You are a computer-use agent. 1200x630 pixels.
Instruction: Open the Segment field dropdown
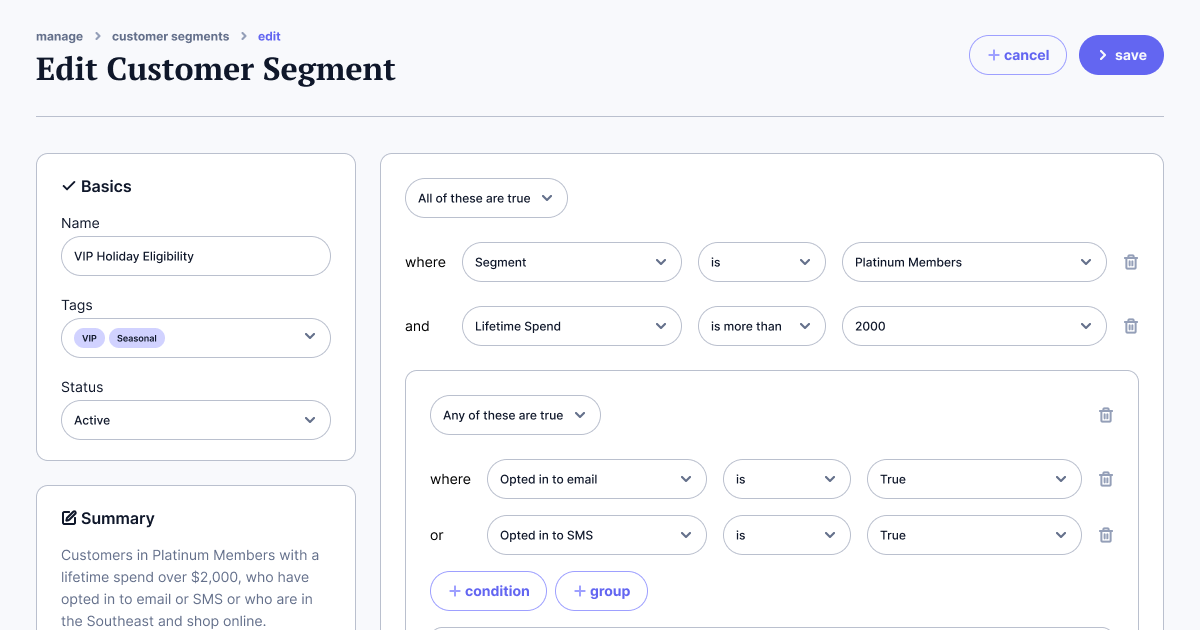(572, 262)
